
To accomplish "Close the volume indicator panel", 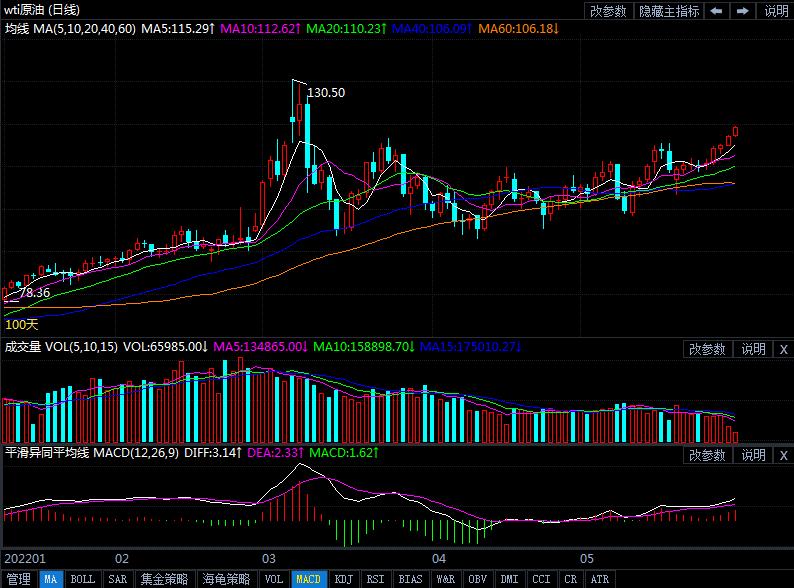I will point(783,349).
